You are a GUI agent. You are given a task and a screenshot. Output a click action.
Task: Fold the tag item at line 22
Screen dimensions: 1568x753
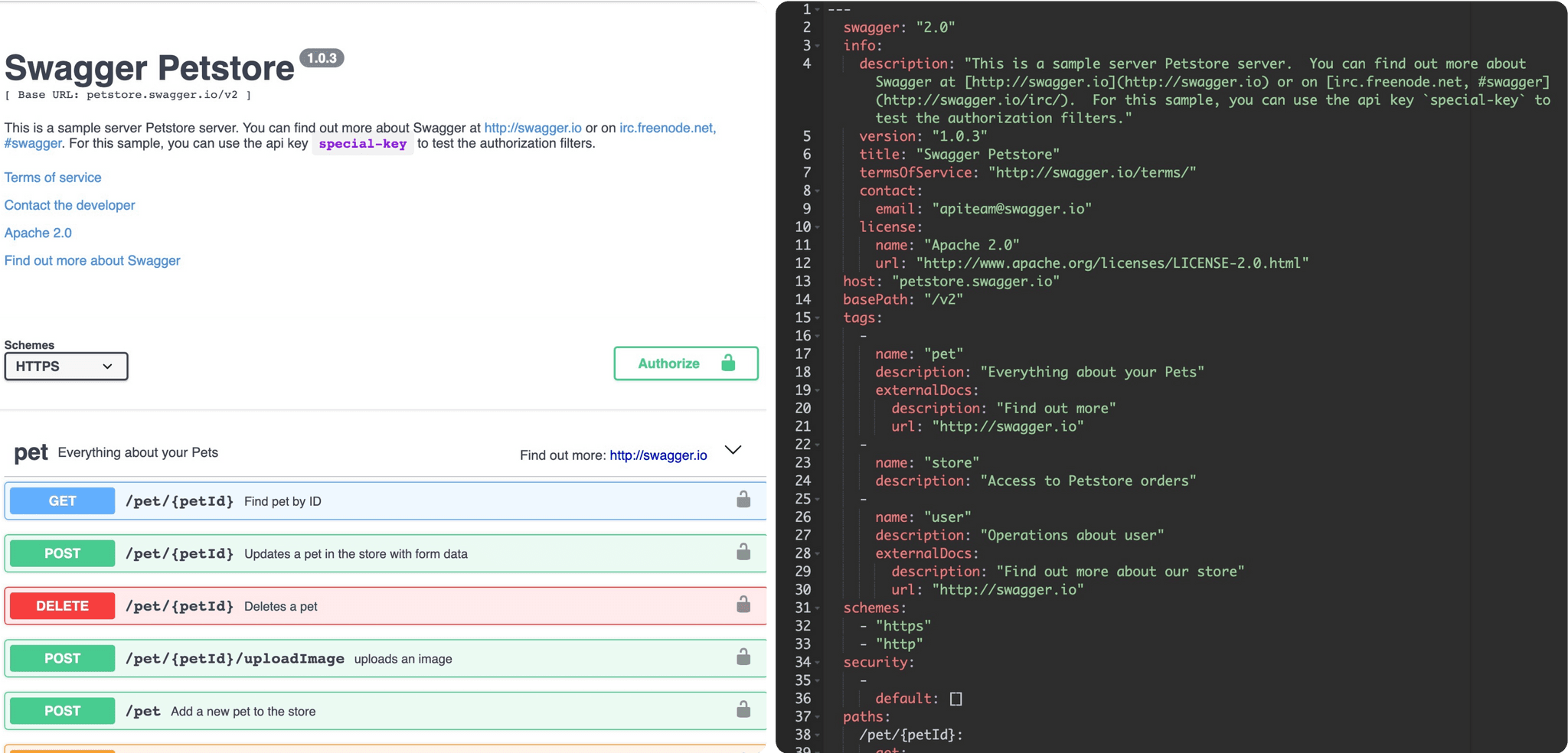click(x=818, y=445)
